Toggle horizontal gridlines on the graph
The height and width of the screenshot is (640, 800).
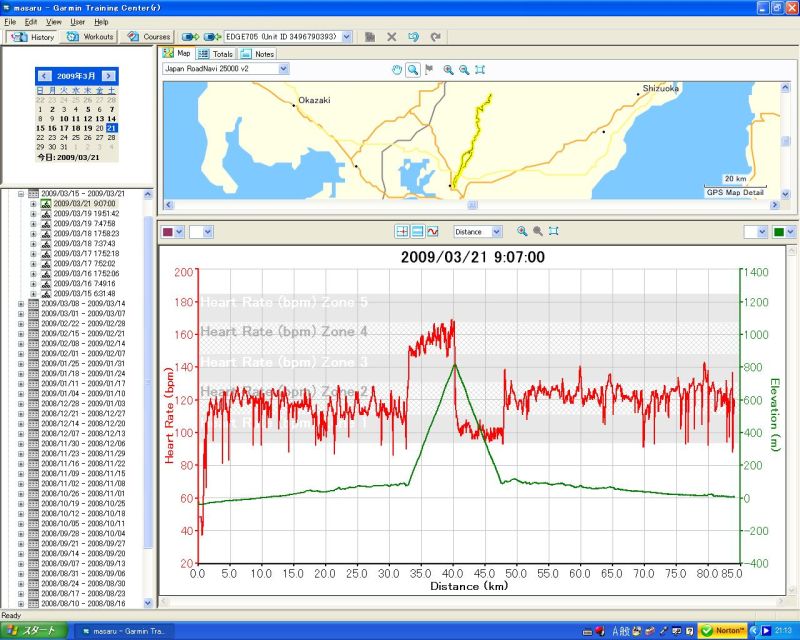point(417,232)
